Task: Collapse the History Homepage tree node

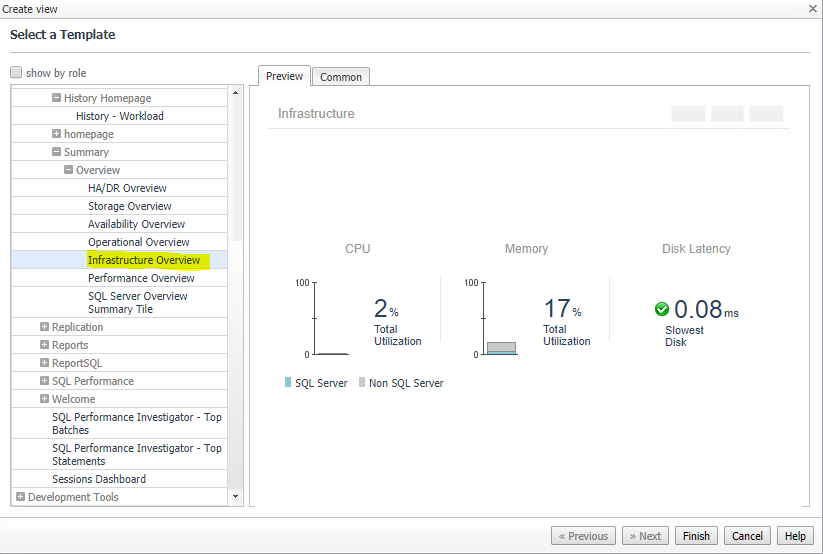Action: (x=57, y=98)
